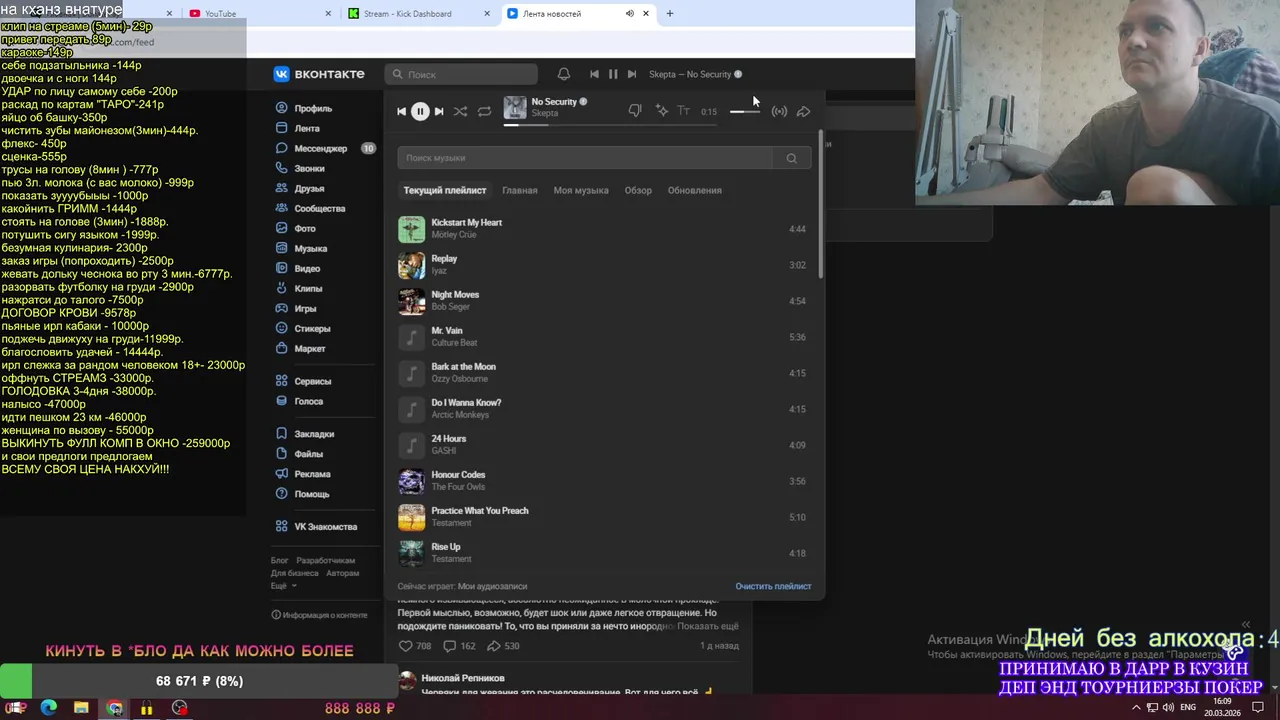
Task: Click the Honour Codes album cover
Action: pos(411,481)
